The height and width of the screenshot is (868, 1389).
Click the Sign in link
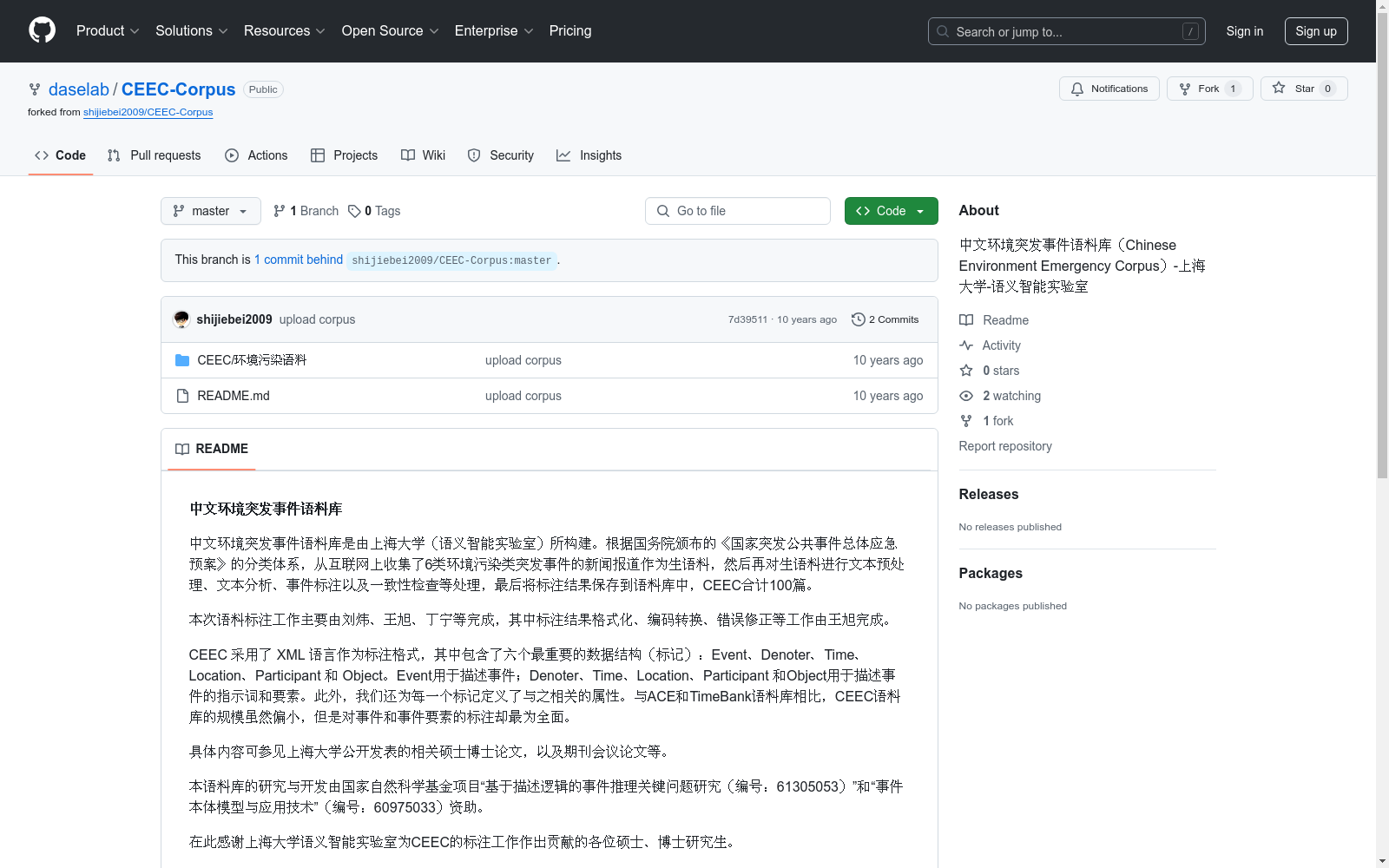[1245, 31]
